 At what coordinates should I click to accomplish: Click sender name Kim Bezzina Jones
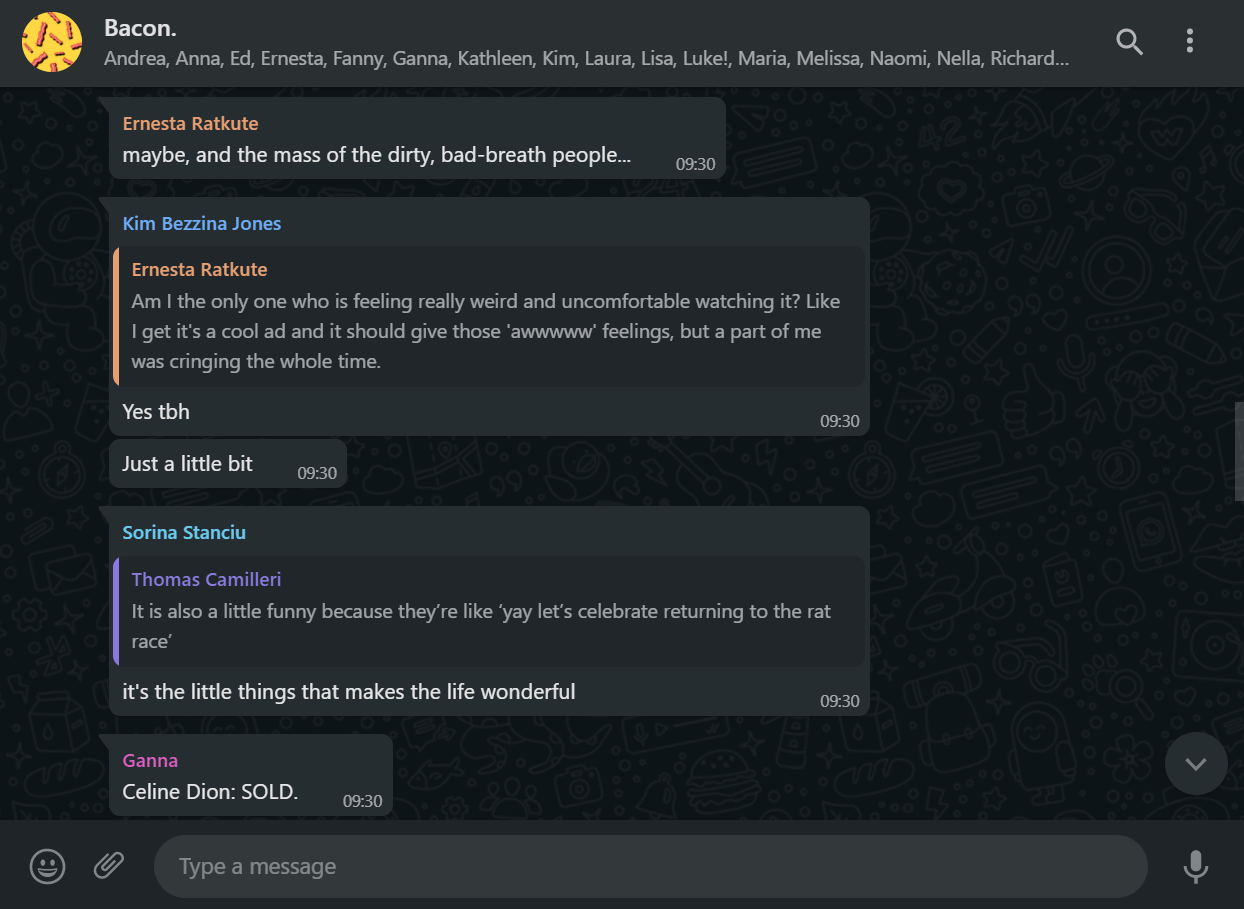click(202, 223)
